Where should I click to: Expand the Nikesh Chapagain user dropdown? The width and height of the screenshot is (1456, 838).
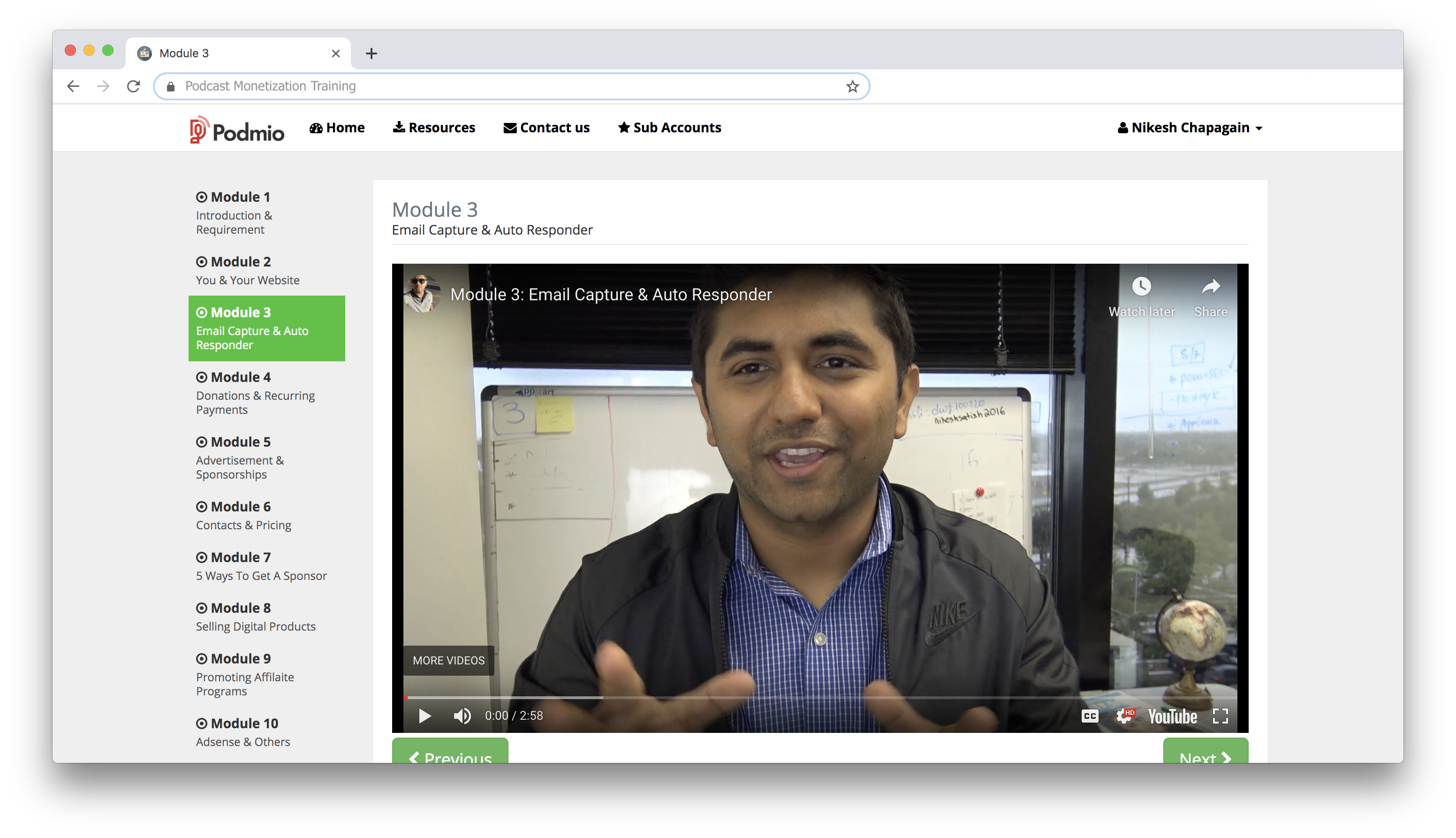[x=1190, y=128]
